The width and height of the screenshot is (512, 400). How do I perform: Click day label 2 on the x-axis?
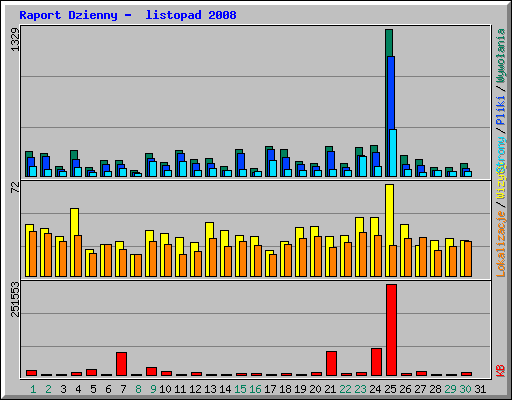pos(48,389)
